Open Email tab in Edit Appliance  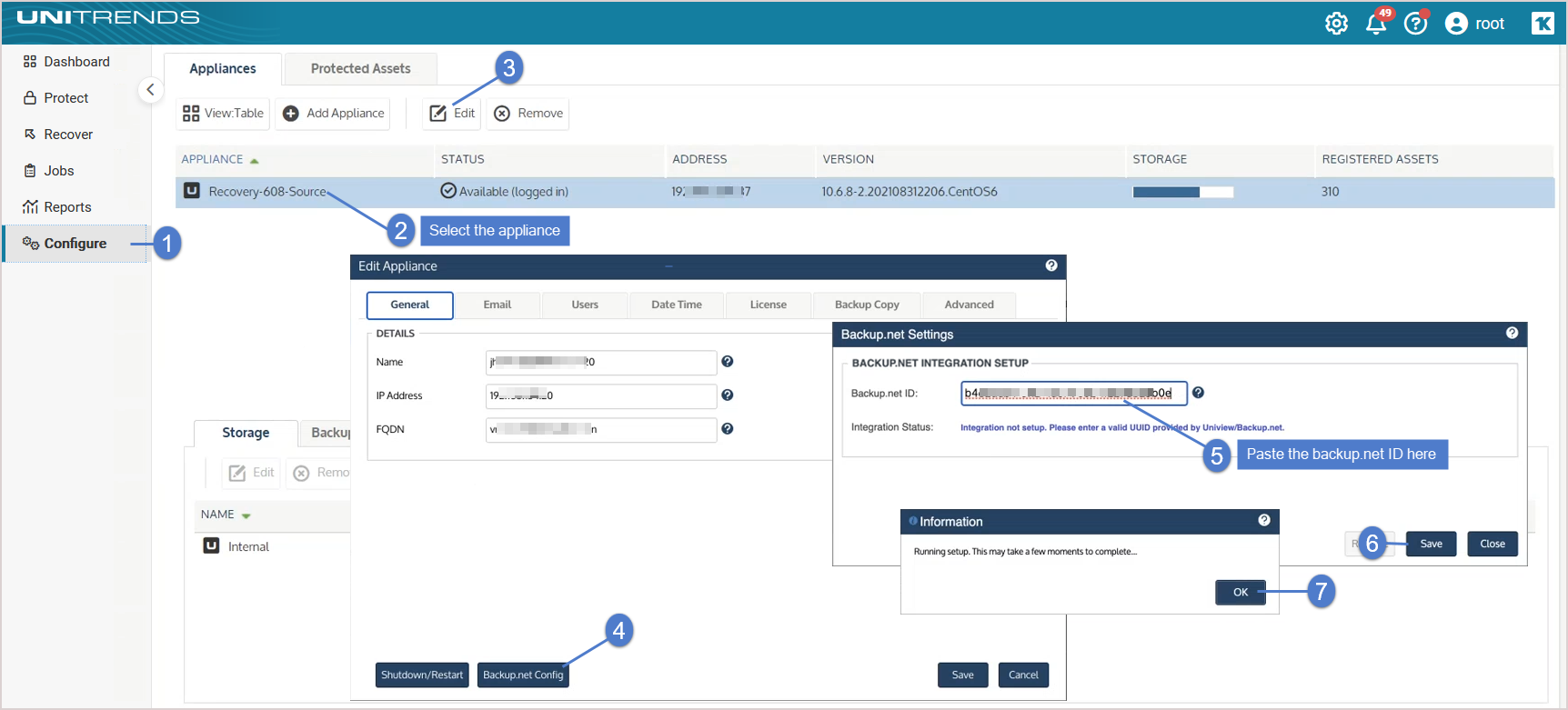pyautogui.click(x=498, y=305)
